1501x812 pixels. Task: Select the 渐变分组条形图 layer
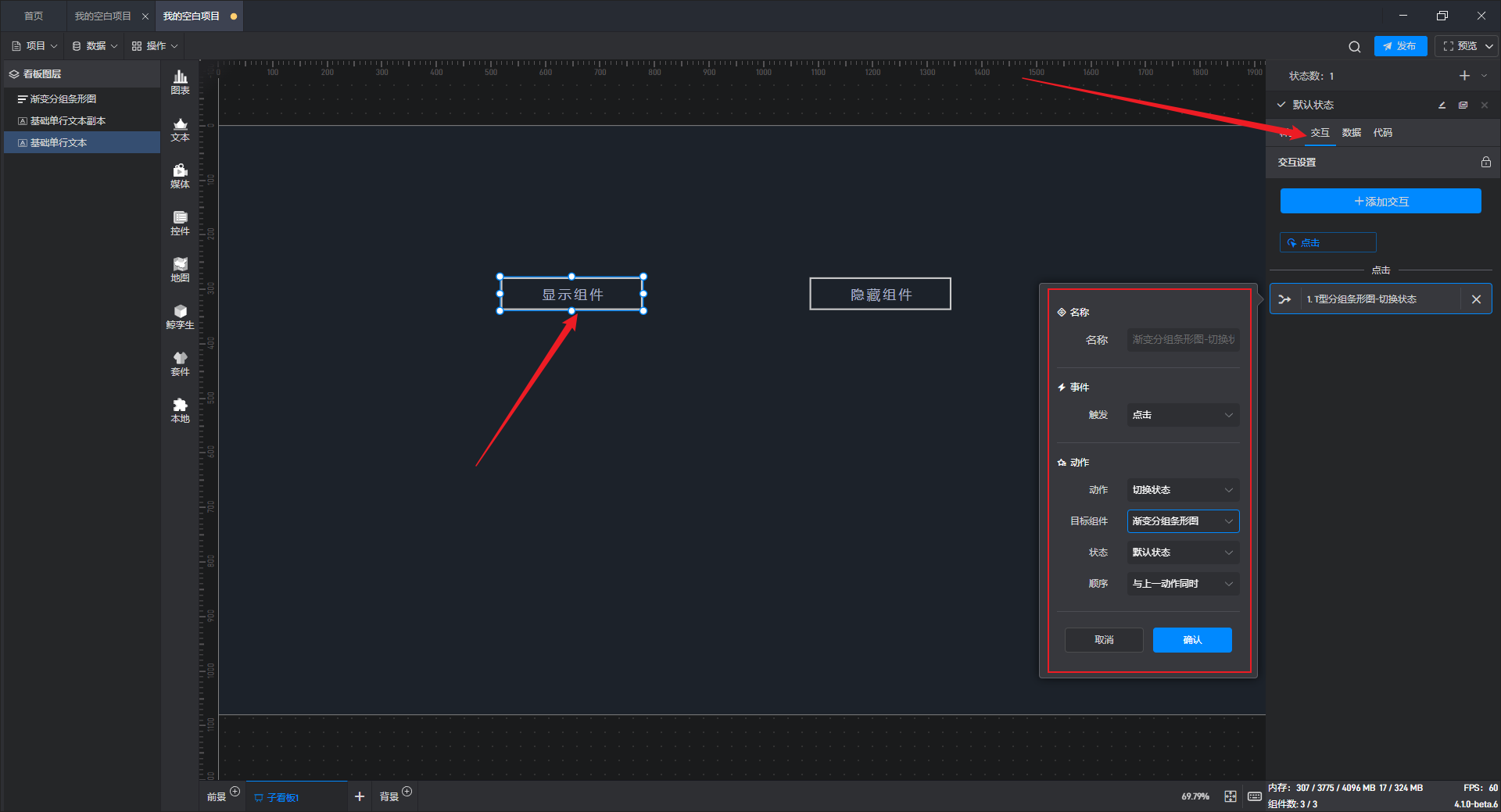[82, 99]
